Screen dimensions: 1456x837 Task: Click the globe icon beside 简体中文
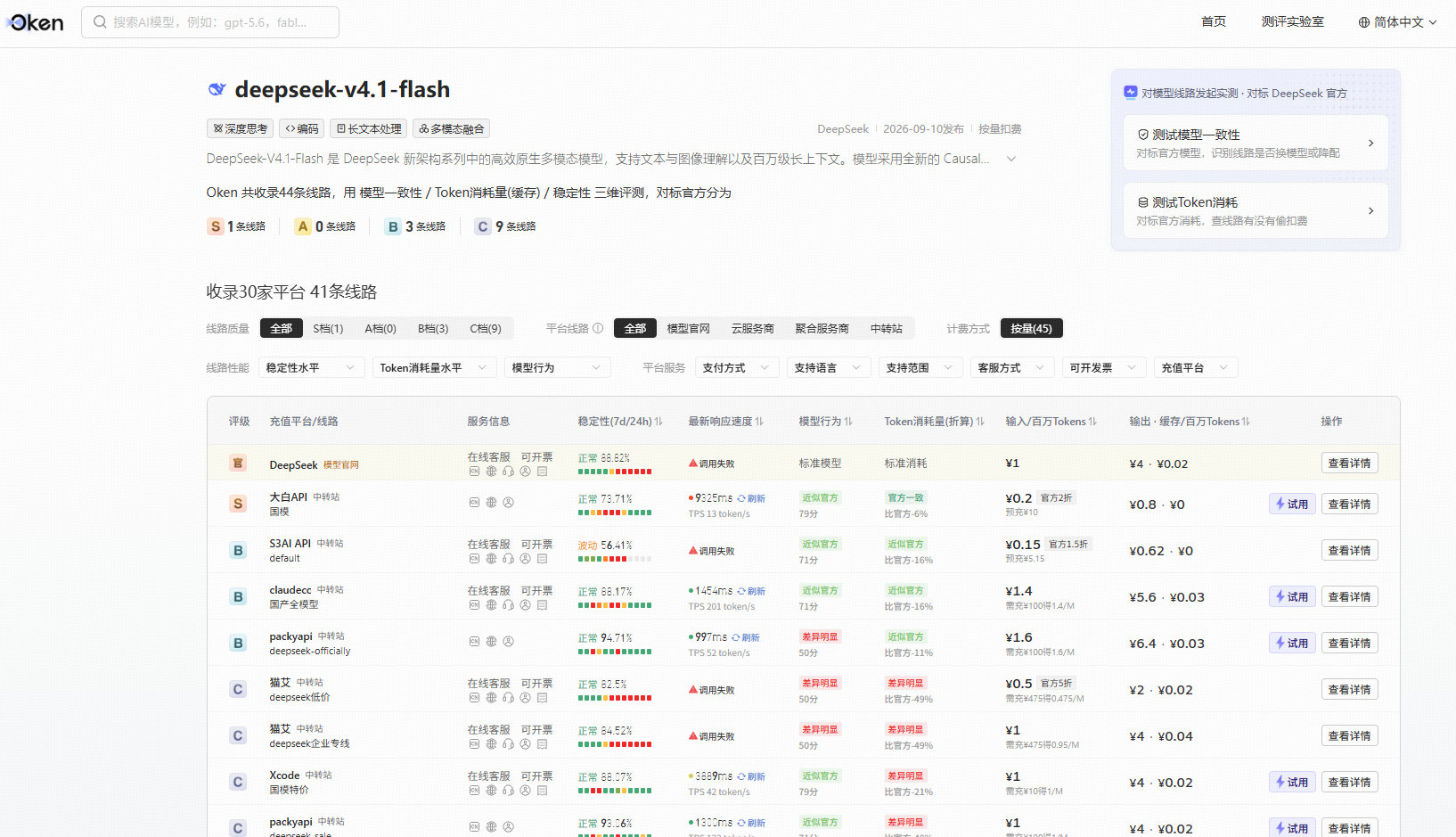click(1363, 22)
